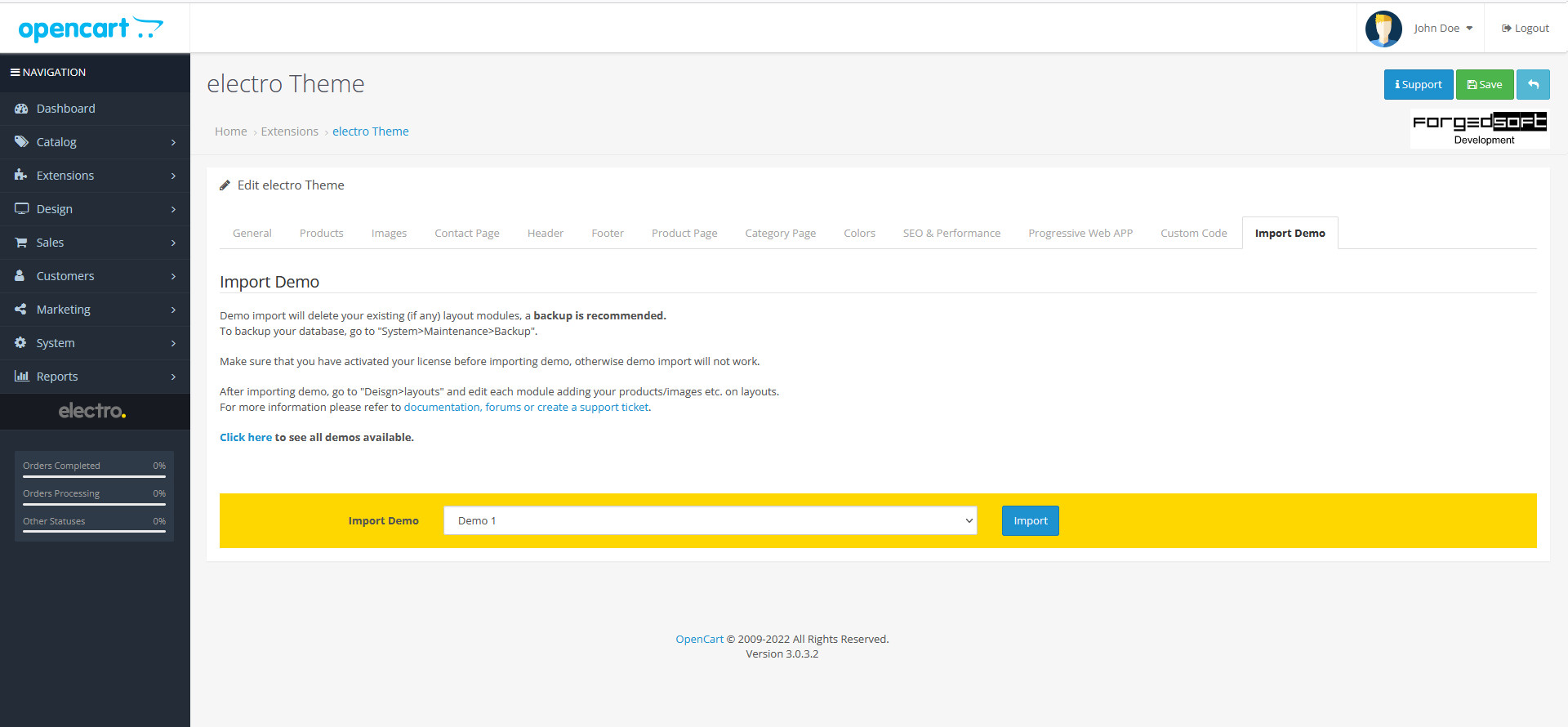Select the Header tab
This screenshot has width=1568, height=727.
[546, 234]
